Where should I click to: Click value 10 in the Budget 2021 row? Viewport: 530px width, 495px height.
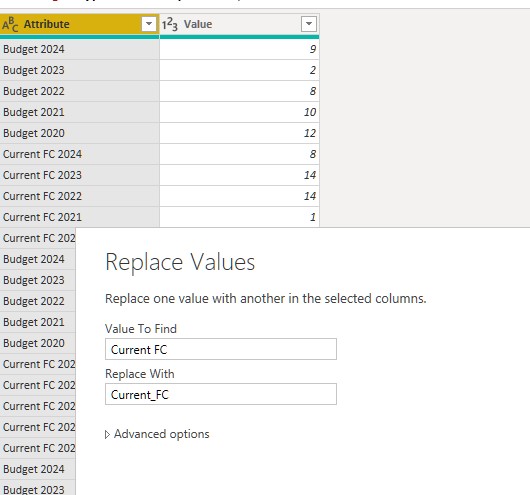point(239,112)
